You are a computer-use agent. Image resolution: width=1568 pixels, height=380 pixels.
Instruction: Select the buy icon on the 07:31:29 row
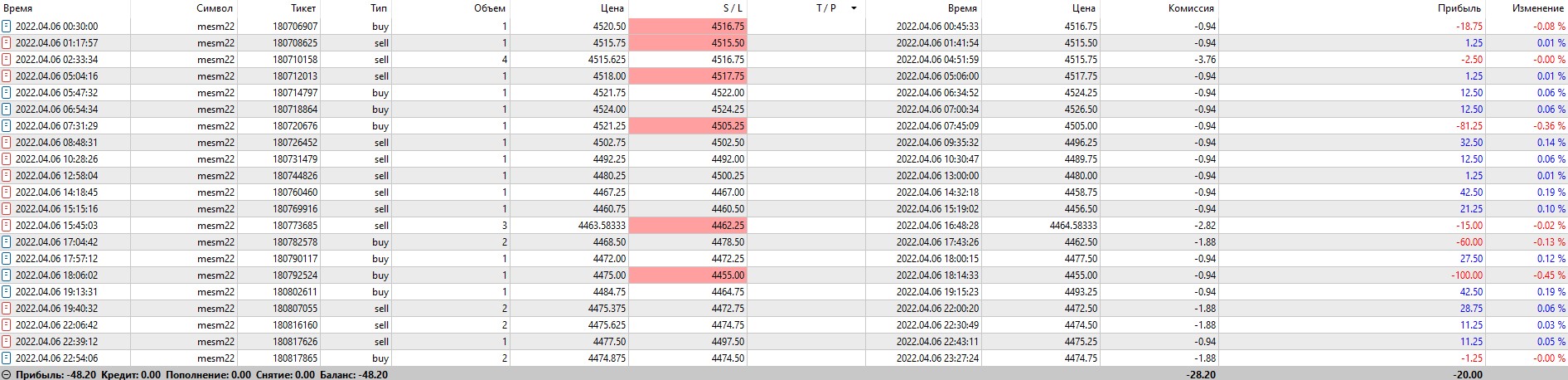coord(7,126)
